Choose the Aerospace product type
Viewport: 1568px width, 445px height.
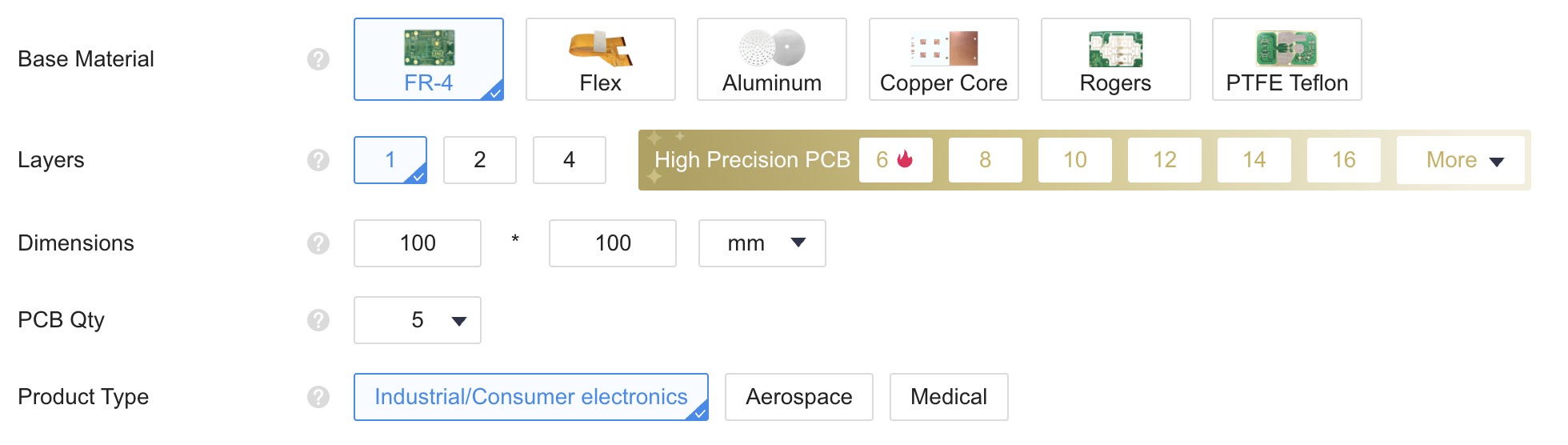pos(798,397)
